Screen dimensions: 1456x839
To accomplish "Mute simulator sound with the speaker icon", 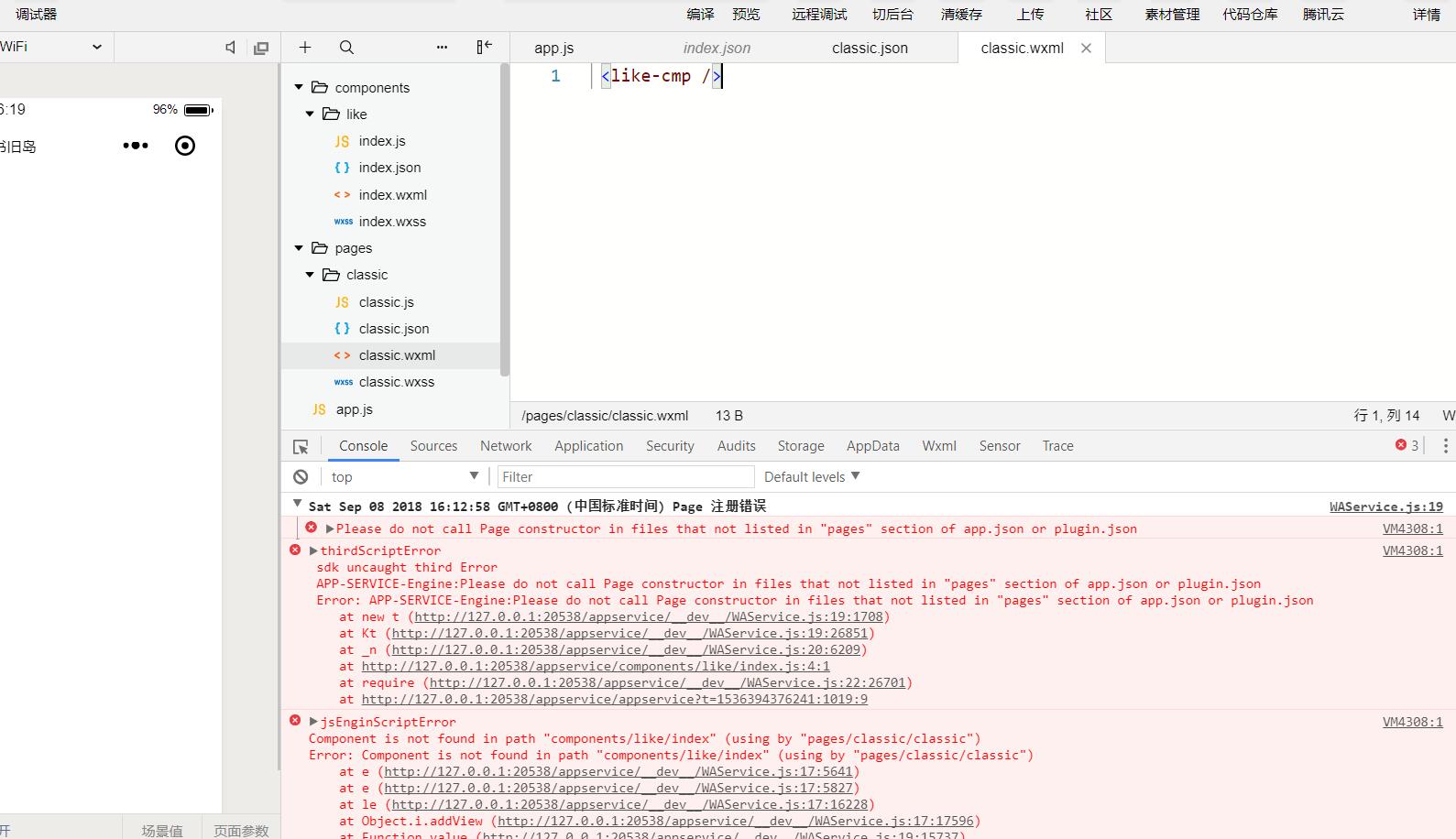I will (231, 48).
